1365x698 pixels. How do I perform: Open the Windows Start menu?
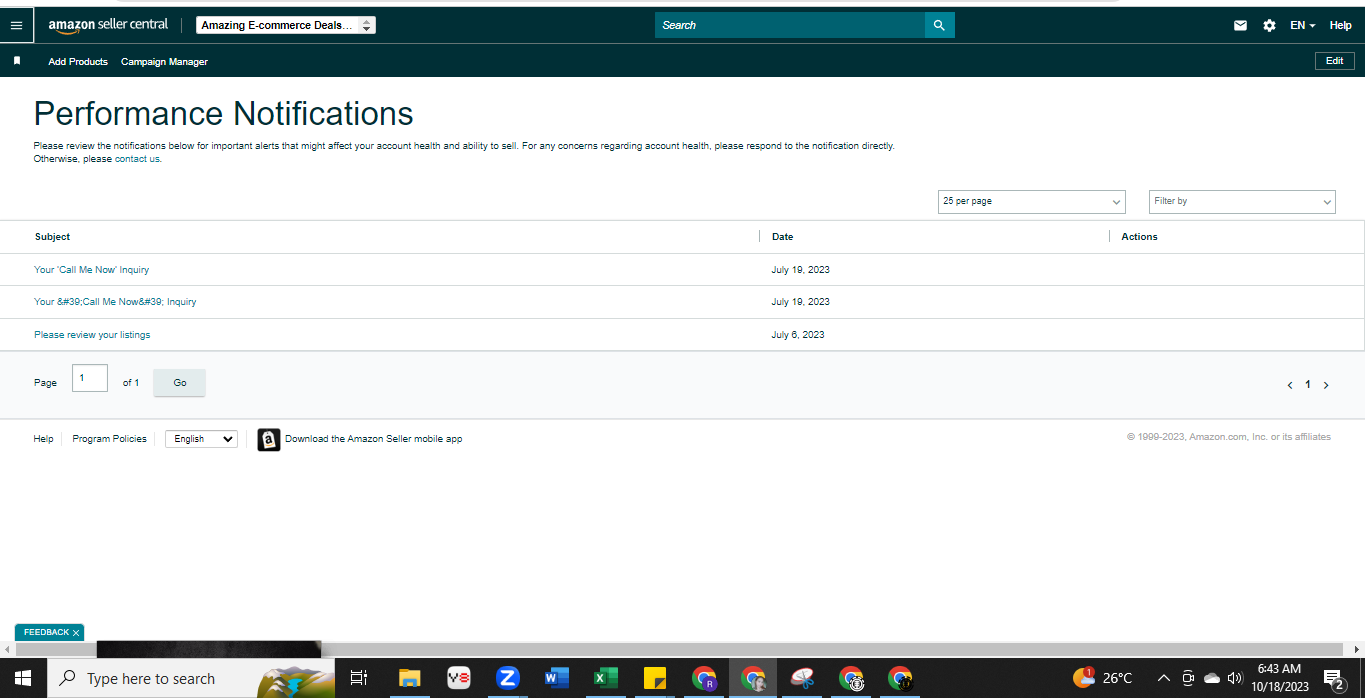pos(22,678)
